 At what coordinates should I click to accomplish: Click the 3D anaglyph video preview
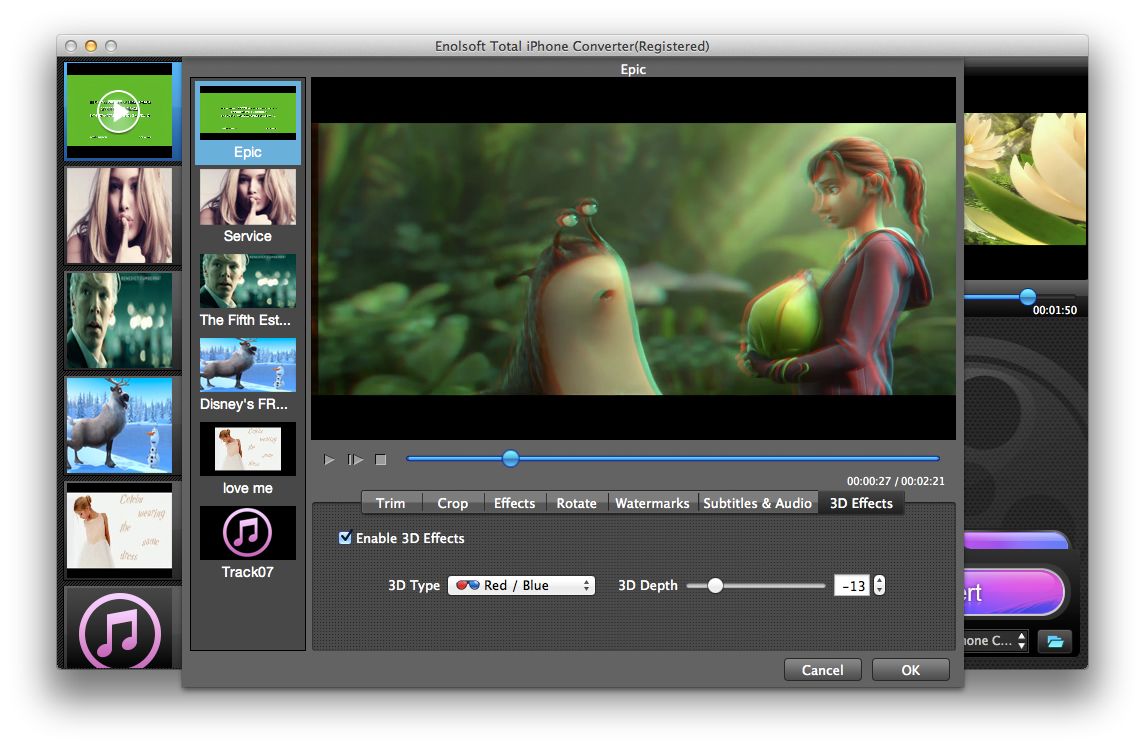tap(634, 259)
